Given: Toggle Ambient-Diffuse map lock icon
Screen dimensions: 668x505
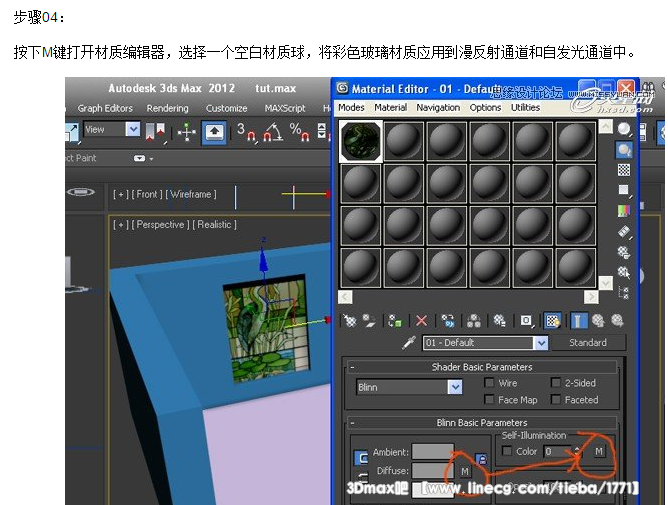Looking at the screenshot, I should tap(481, 459).
